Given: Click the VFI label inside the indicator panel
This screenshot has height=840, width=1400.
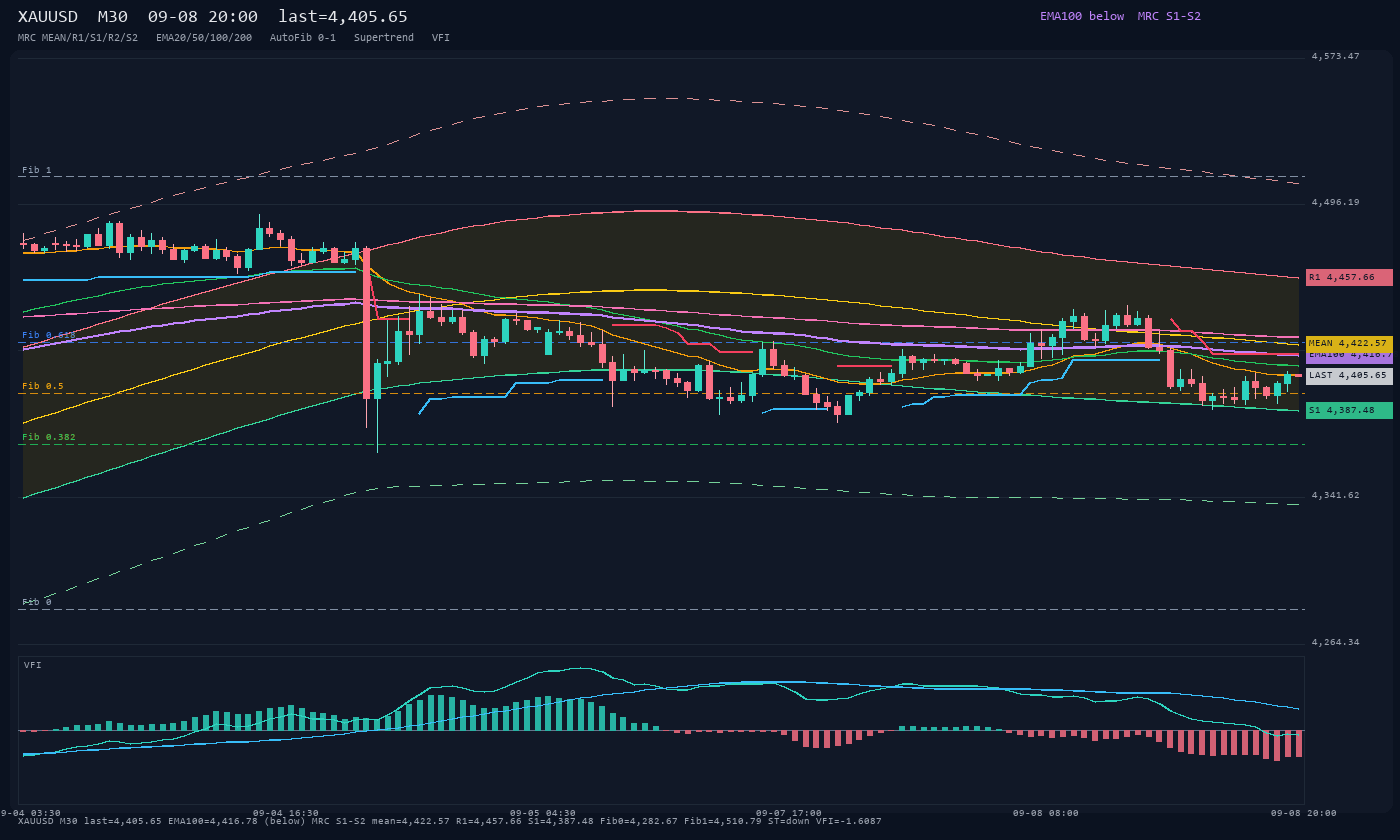Looking at the screenshot, I should tap(33, 665).
